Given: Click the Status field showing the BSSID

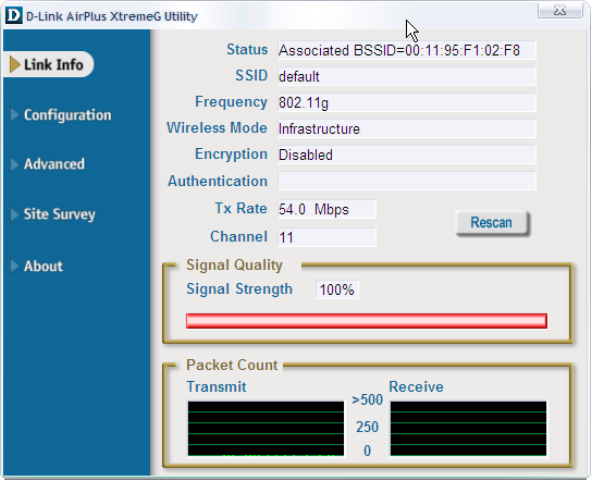Looking at the screenshot, I should 407,50.
